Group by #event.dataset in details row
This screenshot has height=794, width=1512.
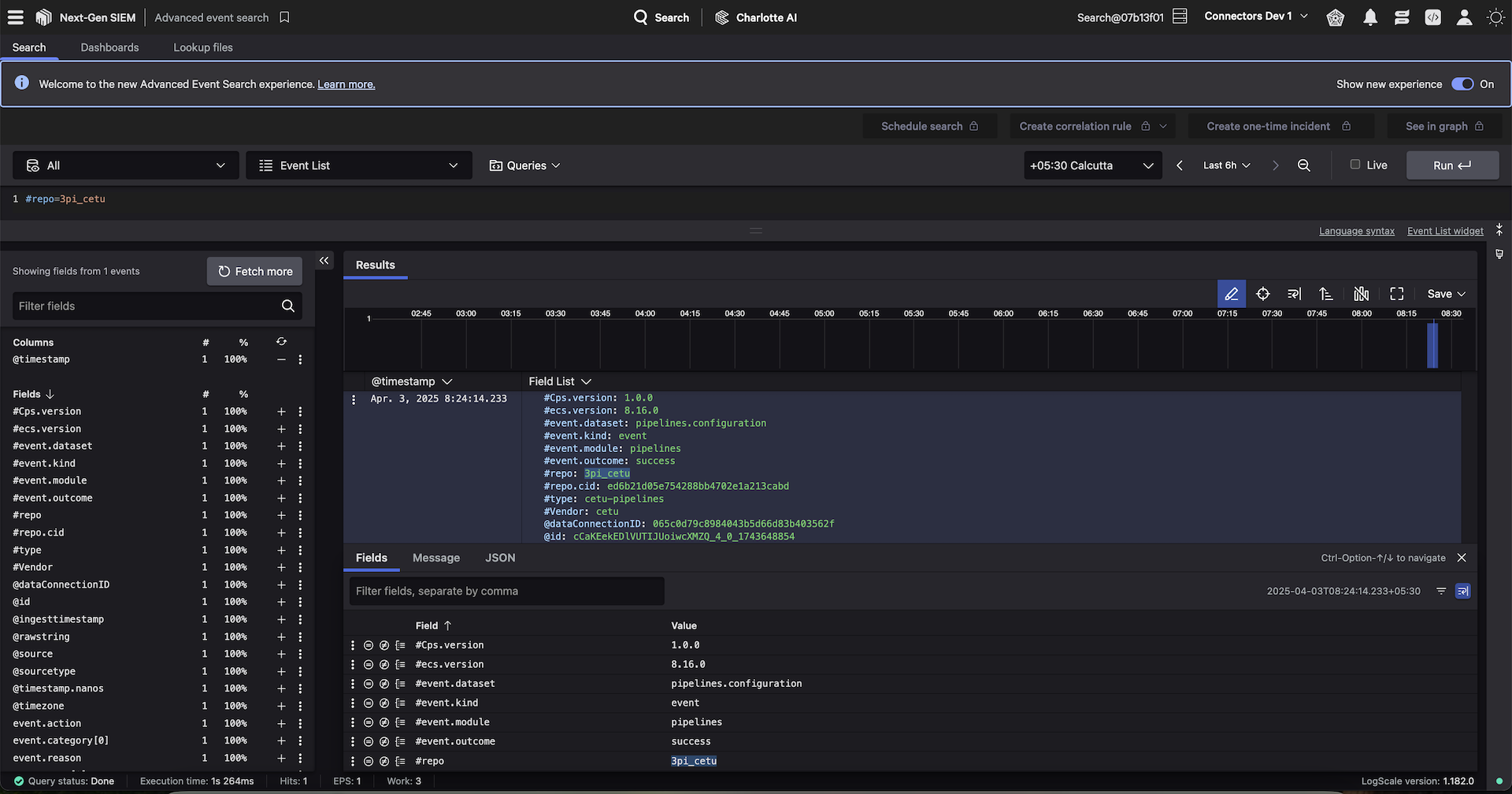point(400,684)
